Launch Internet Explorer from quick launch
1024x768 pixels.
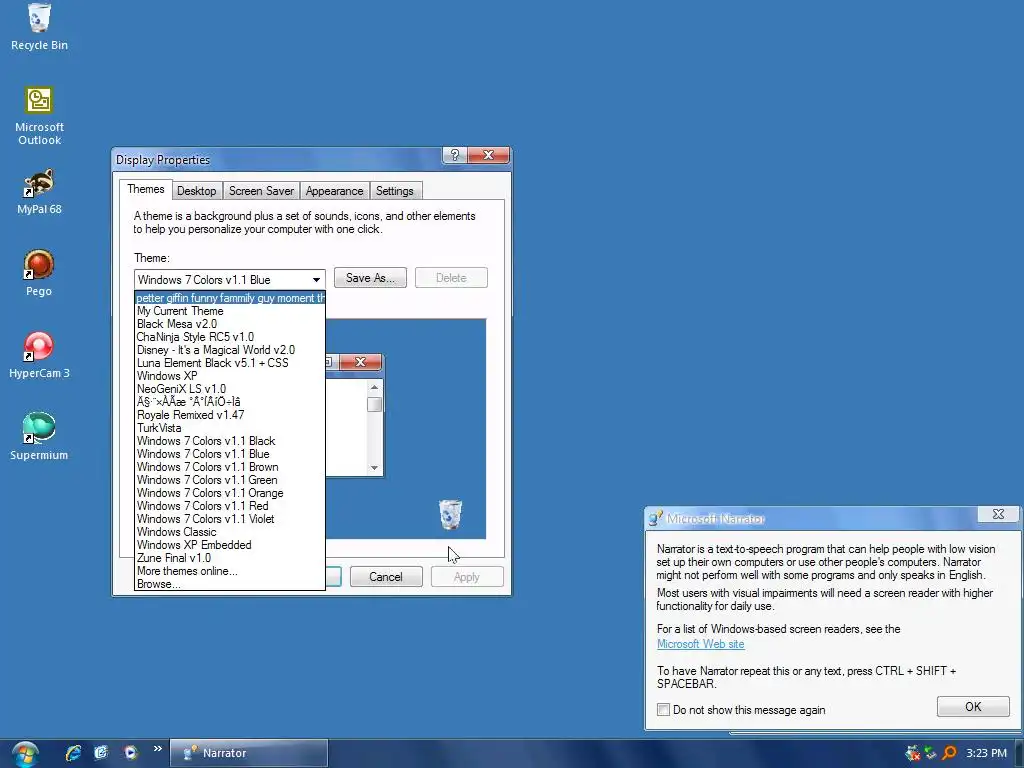tap(73, 753)
